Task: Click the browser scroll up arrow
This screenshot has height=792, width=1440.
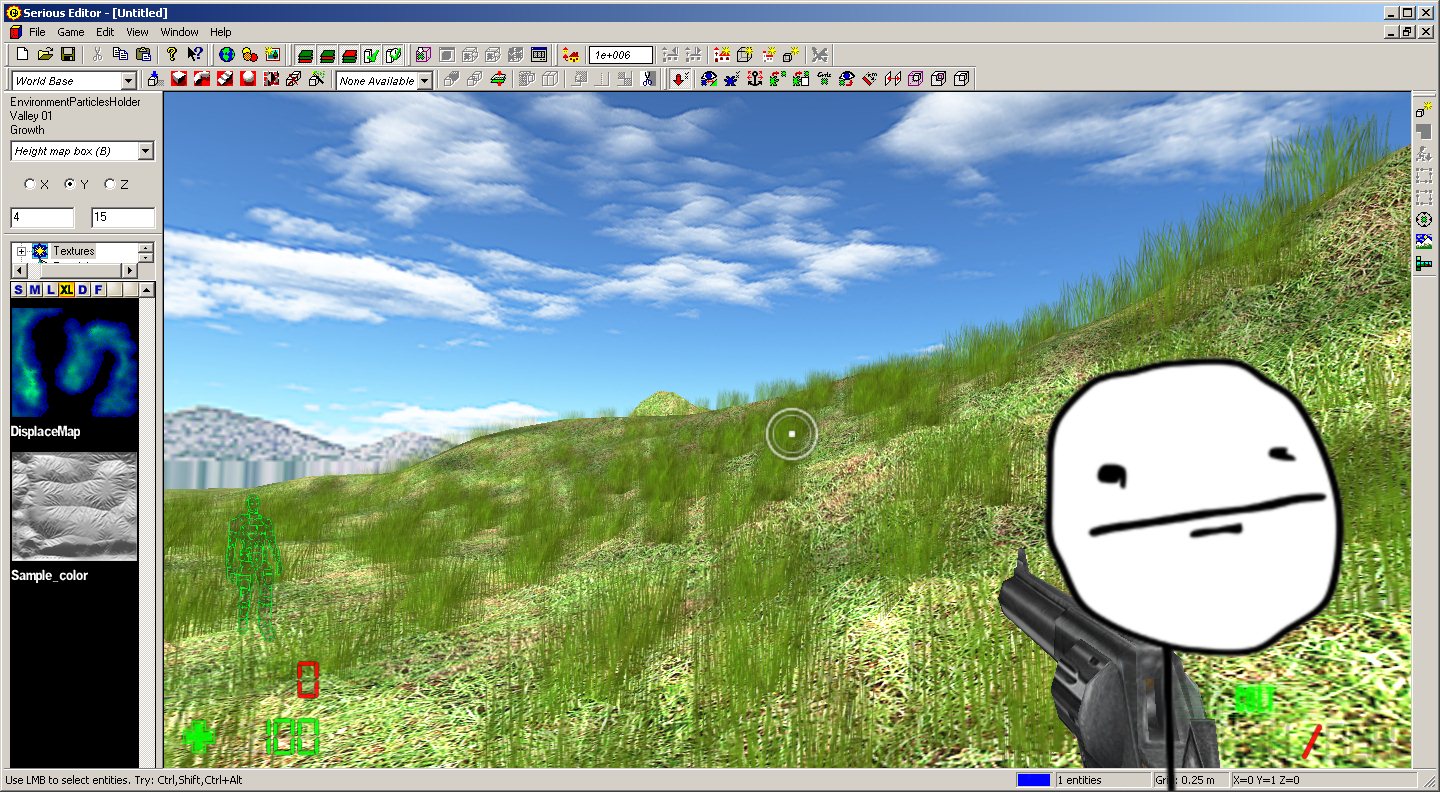Action: click(x=147, y=290)
